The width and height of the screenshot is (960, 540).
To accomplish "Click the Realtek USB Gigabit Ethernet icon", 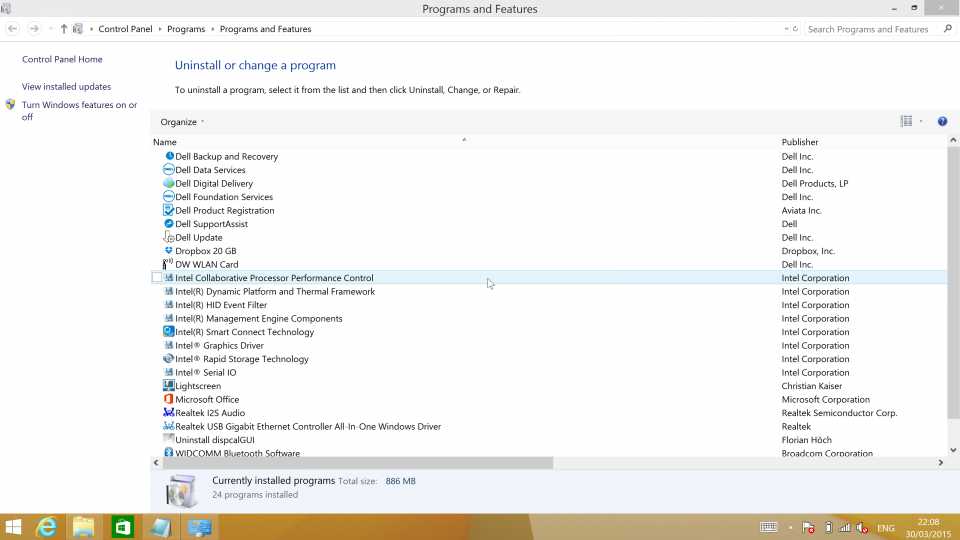I will click(x=169, y=426).
